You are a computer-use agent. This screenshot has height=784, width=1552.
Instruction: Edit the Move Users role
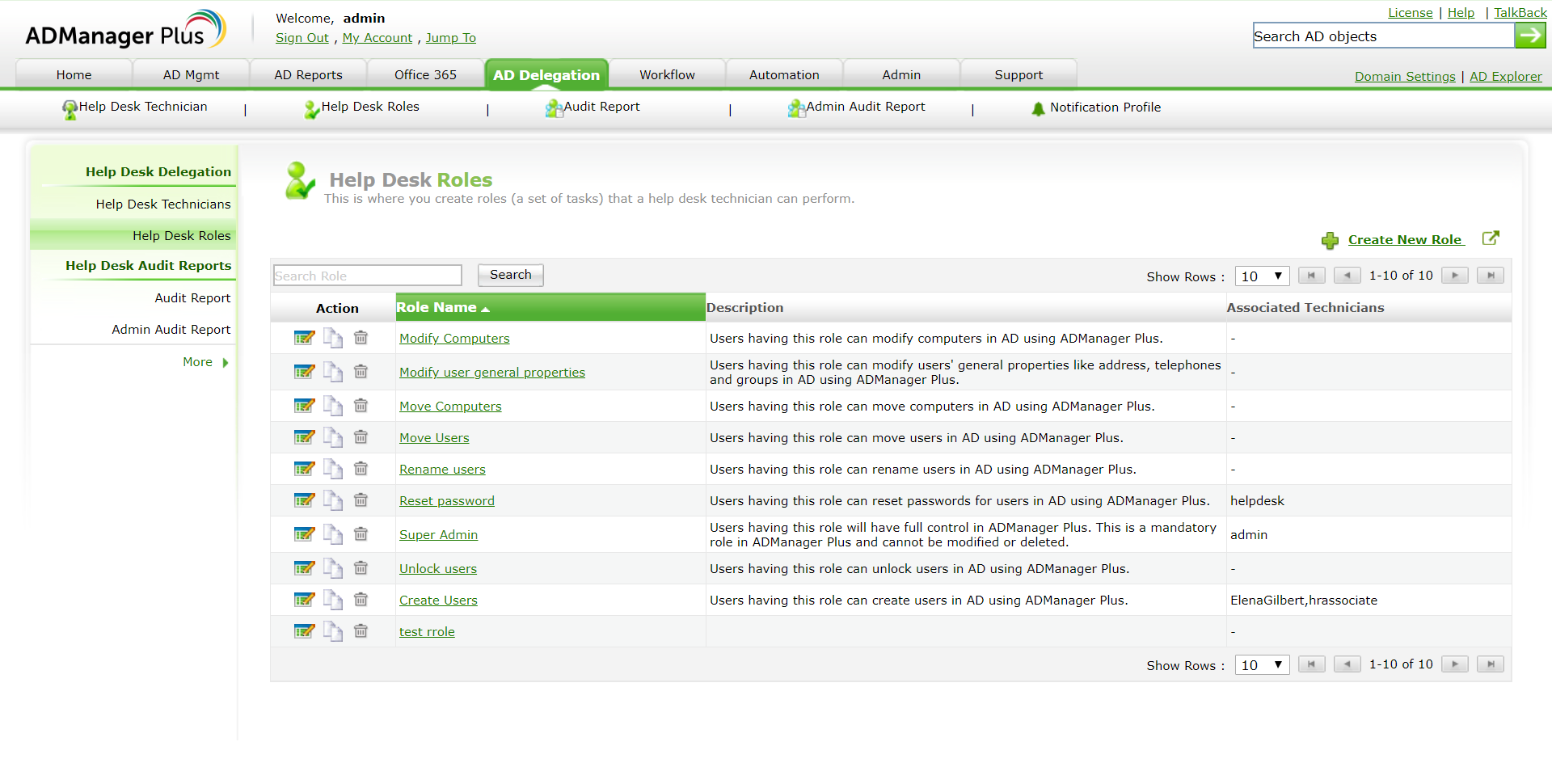(x=304, y=437)
